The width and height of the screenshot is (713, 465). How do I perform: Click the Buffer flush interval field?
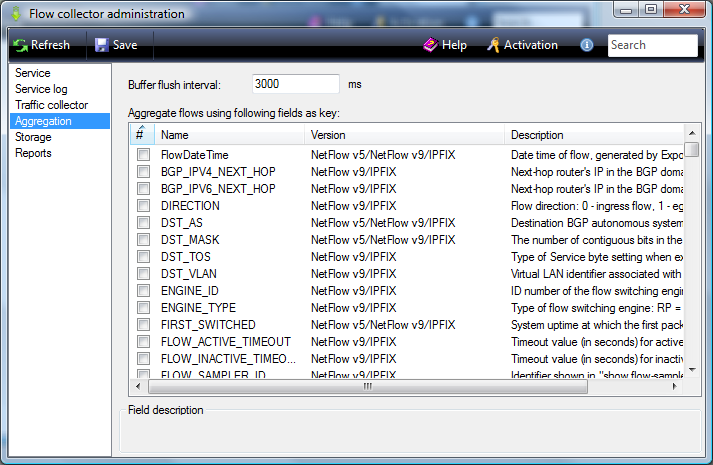(x=295, y=84)
